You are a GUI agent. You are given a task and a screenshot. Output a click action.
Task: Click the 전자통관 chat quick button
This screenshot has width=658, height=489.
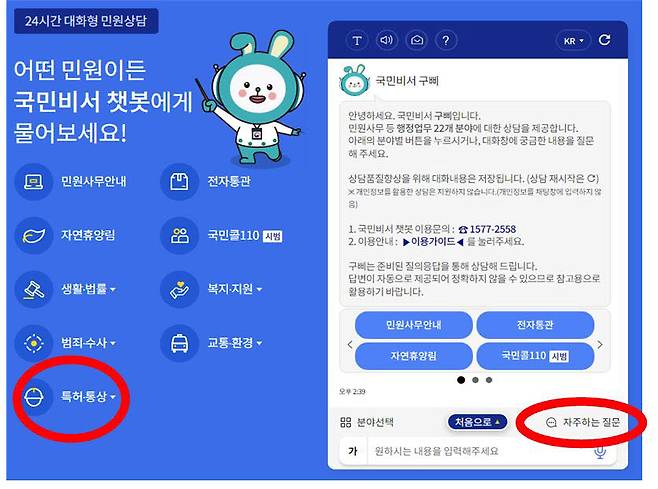(535, 325)
